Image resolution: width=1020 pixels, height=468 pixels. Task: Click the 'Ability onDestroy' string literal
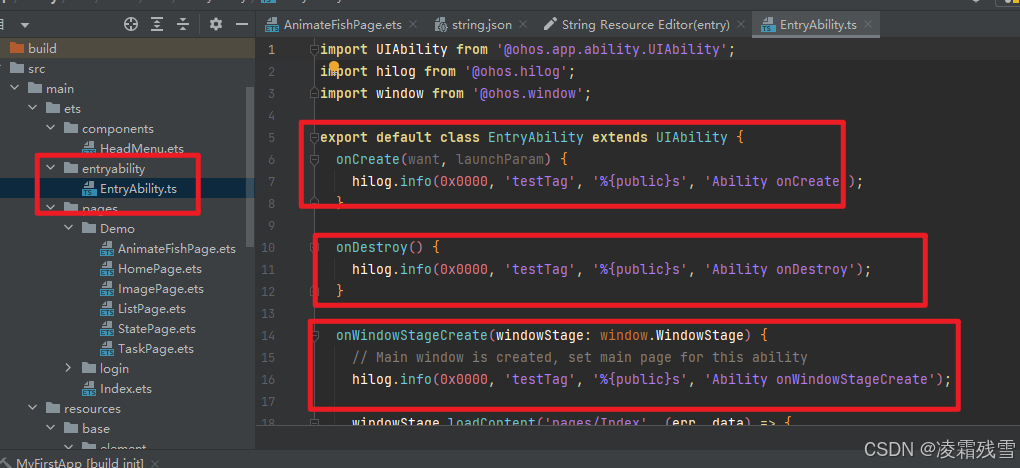point(781,269)
